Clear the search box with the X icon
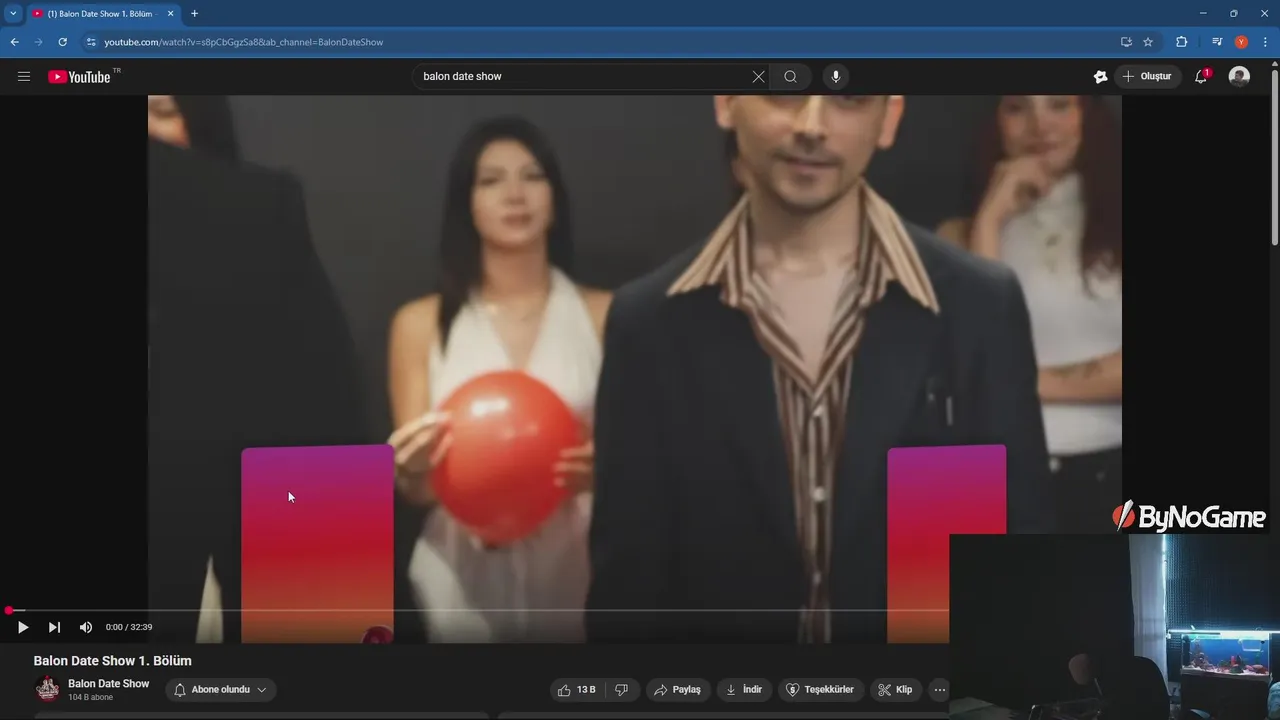The width and height of the screenshot is (1280, 720). (x=759, y=77)
